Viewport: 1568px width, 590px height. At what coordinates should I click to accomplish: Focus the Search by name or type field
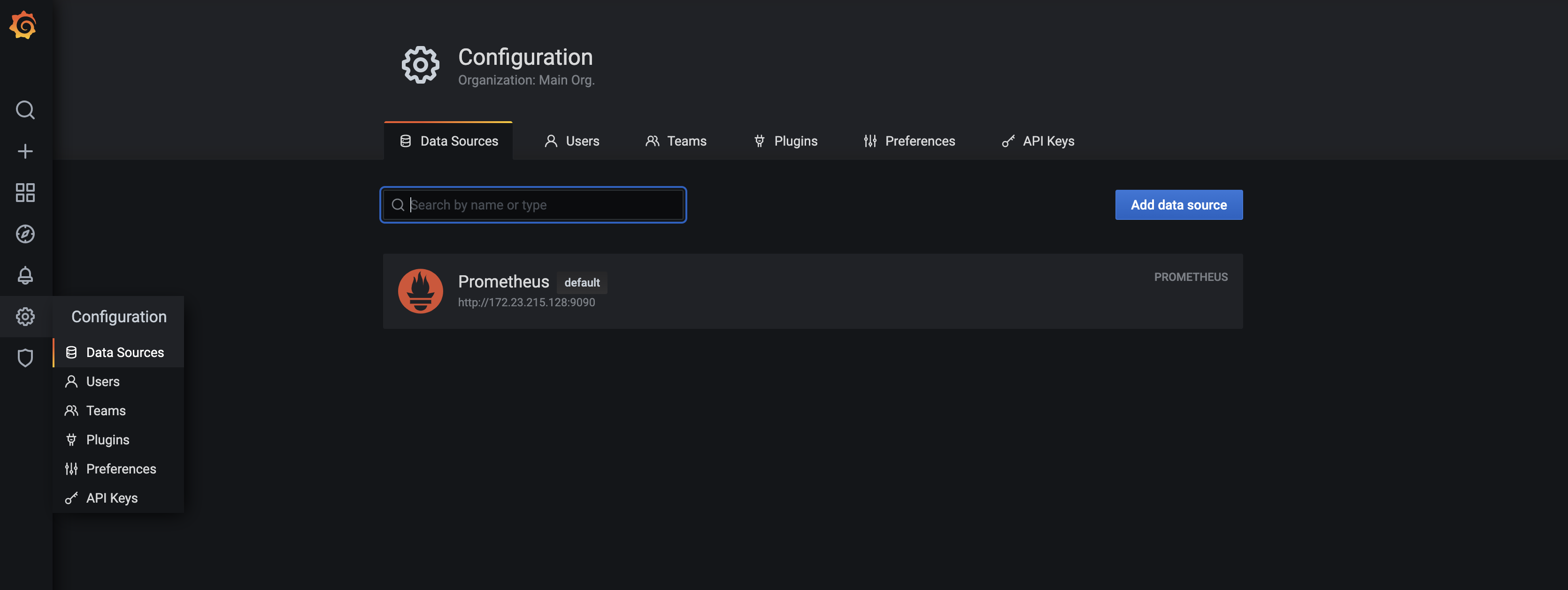[533, 205]
